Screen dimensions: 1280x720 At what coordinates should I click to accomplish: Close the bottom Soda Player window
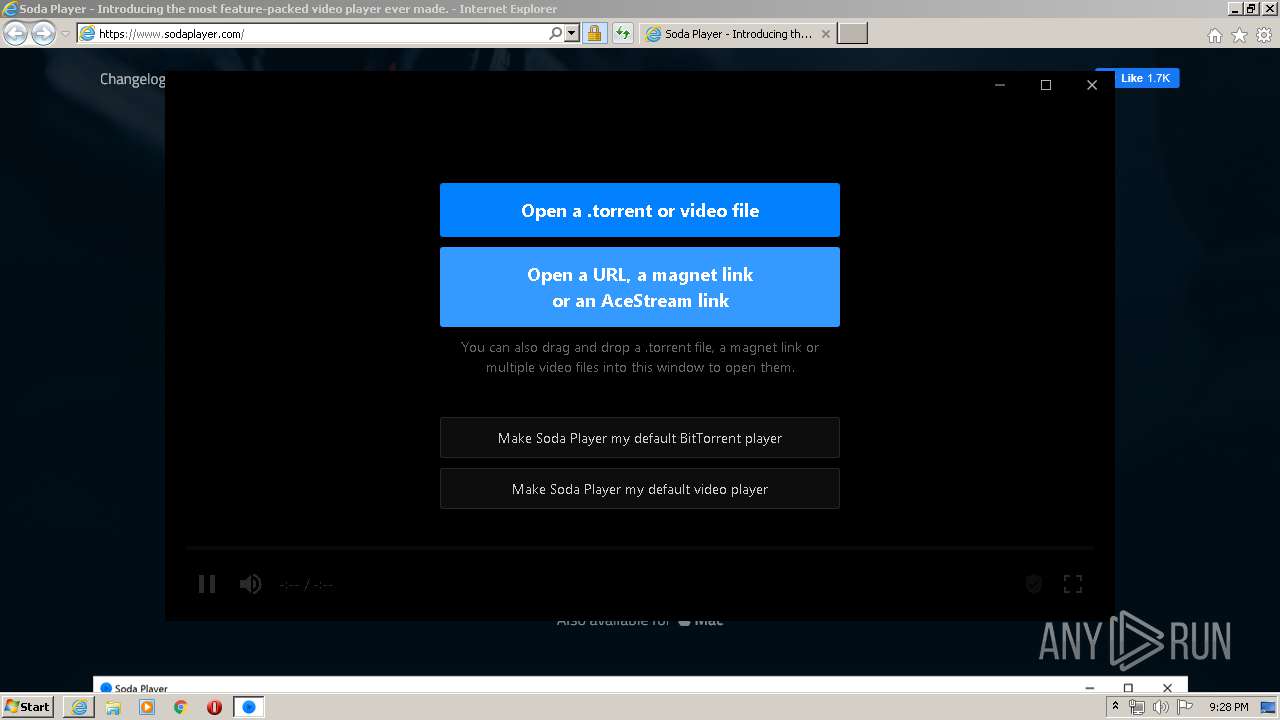pos(1167,688)
